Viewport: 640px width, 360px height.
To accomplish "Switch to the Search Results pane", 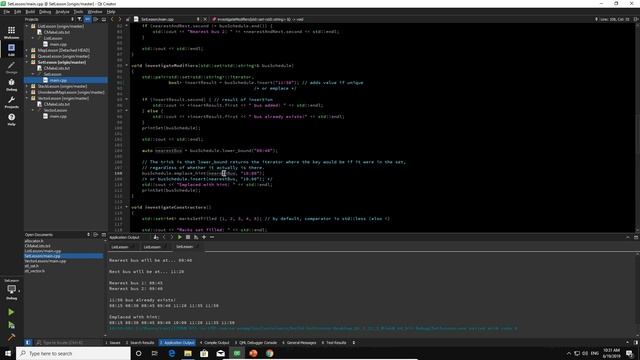I will 140,342.
